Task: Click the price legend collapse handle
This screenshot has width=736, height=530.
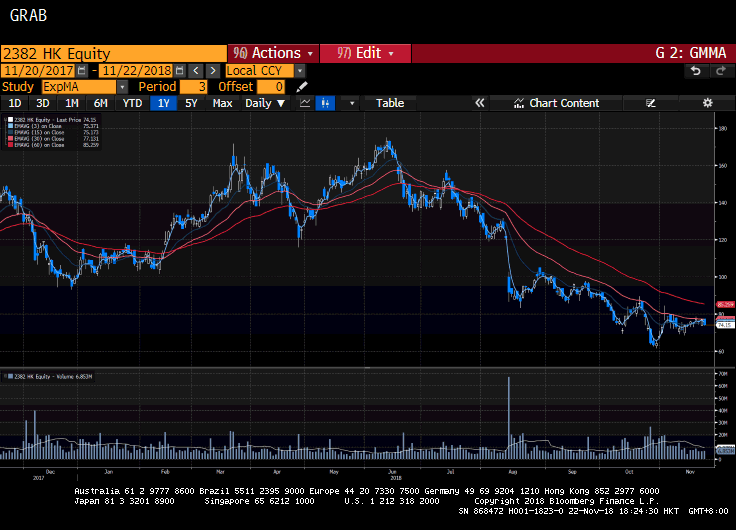Action: 5,120
